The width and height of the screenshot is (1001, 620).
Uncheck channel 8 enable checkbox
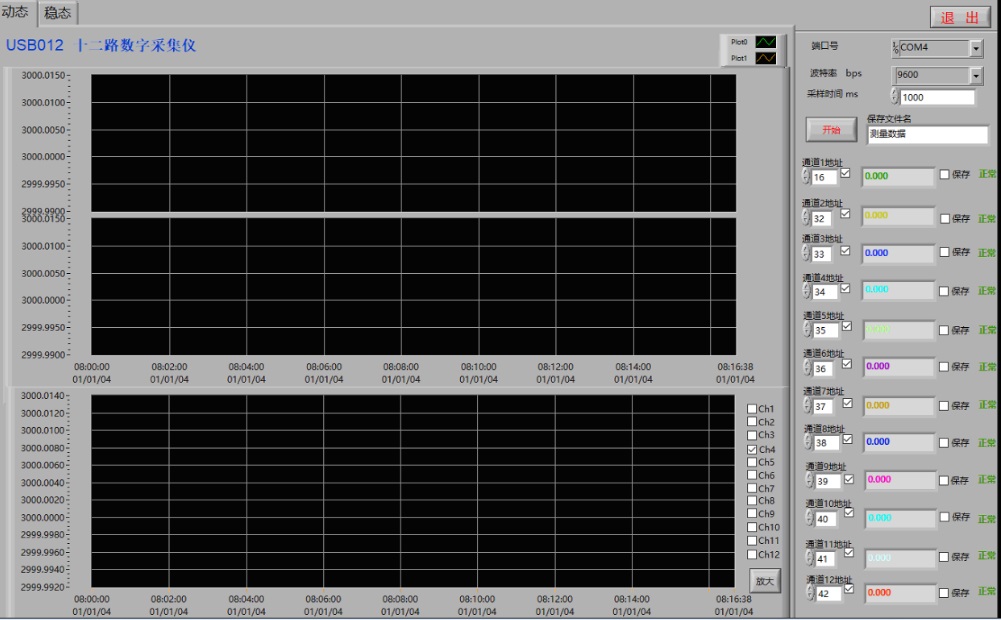pyautogui.click(x=848, y=439)
